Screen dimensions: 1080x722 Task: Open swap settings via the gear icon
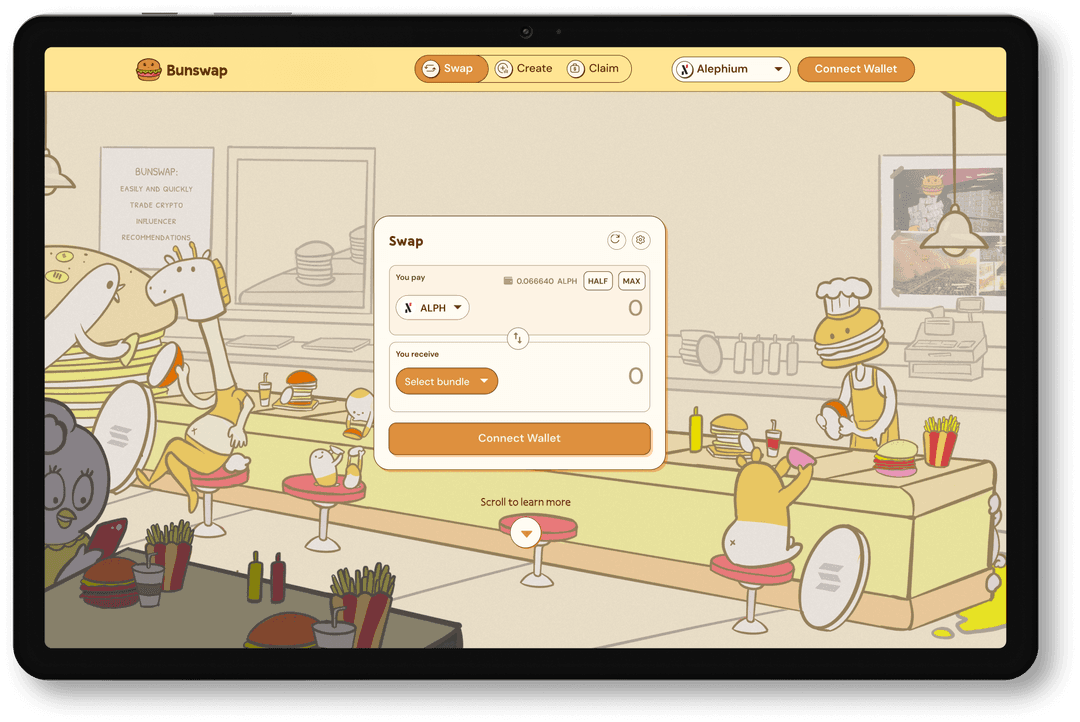point(641,240)
